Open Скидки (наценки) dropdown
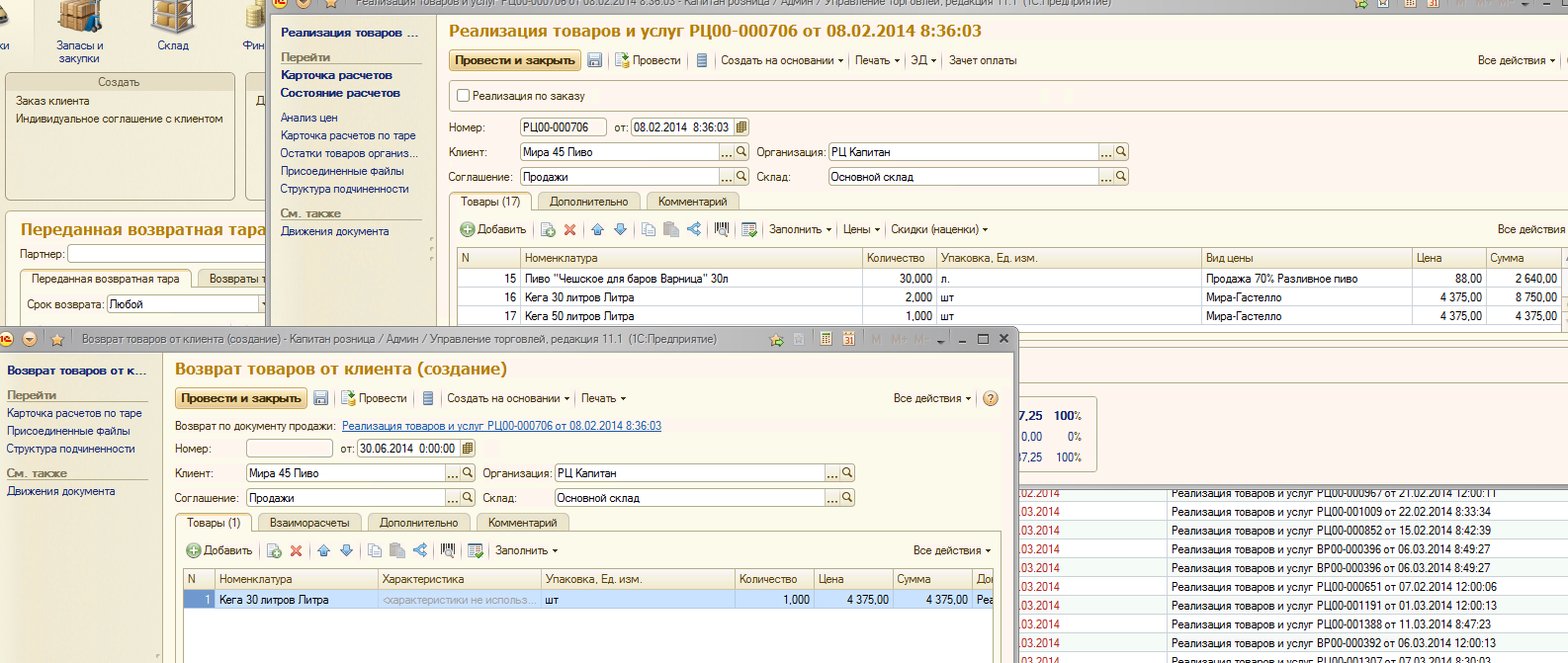The height and width of the screenshot is (663, 1568). coord(939,229)
